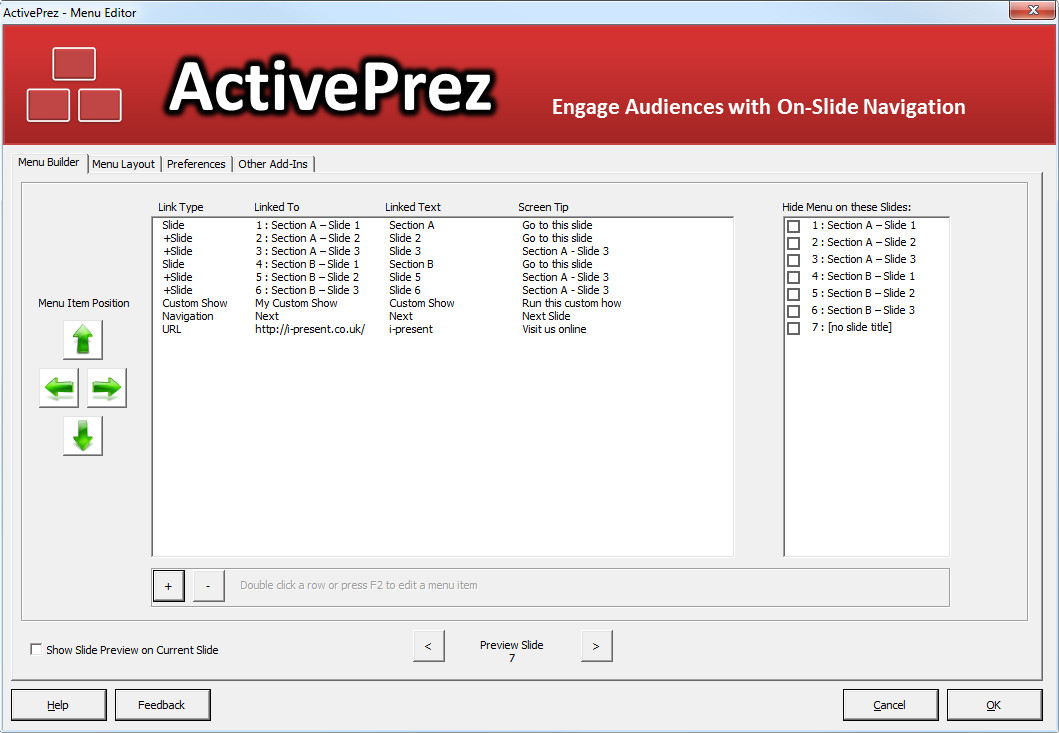Image resolution: width=1059 pixels, height=733 pixels.
Task: Add a menu item with plus button
Action: [x=169, y=586]
